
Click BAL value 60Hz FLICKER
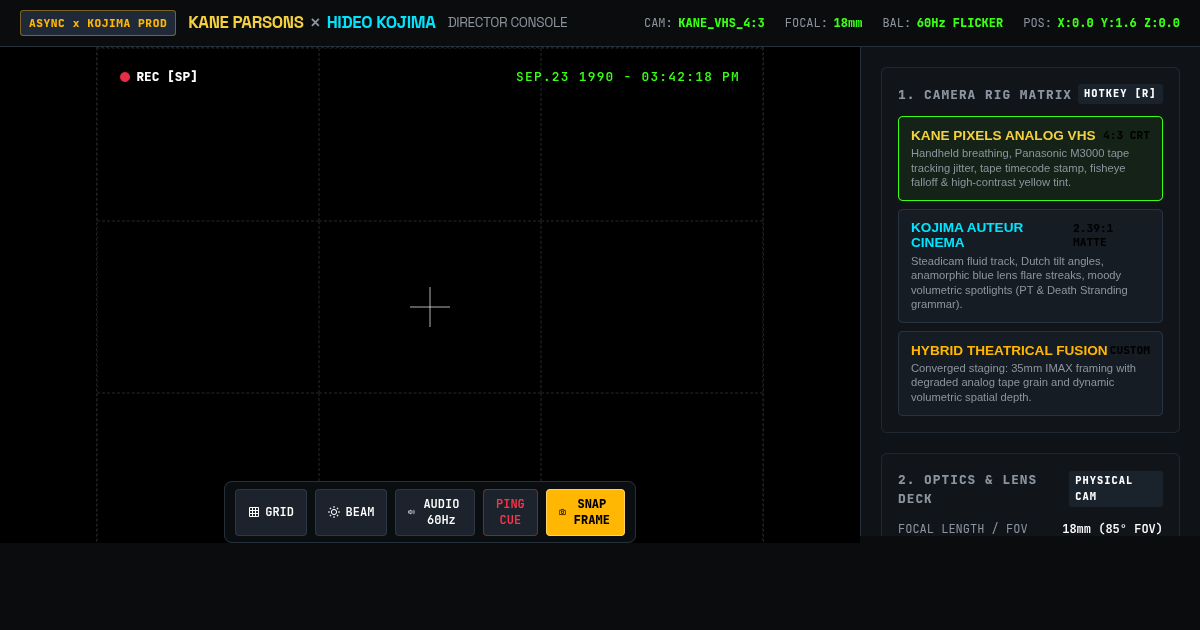pyautogui.click(x=960, y=23)
